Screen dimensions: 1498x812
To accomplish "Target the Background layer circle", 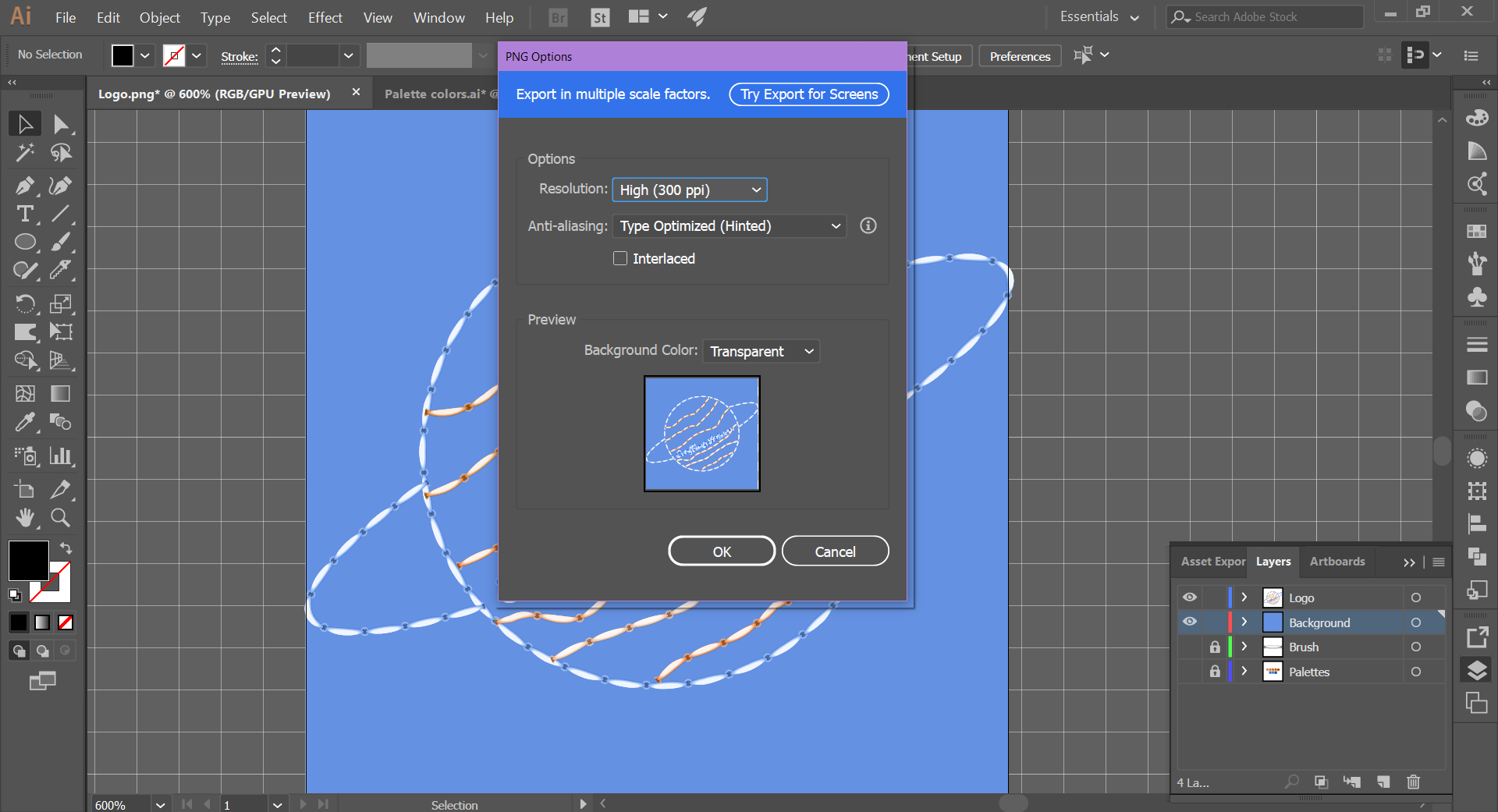I will [x=1416, y=622].
